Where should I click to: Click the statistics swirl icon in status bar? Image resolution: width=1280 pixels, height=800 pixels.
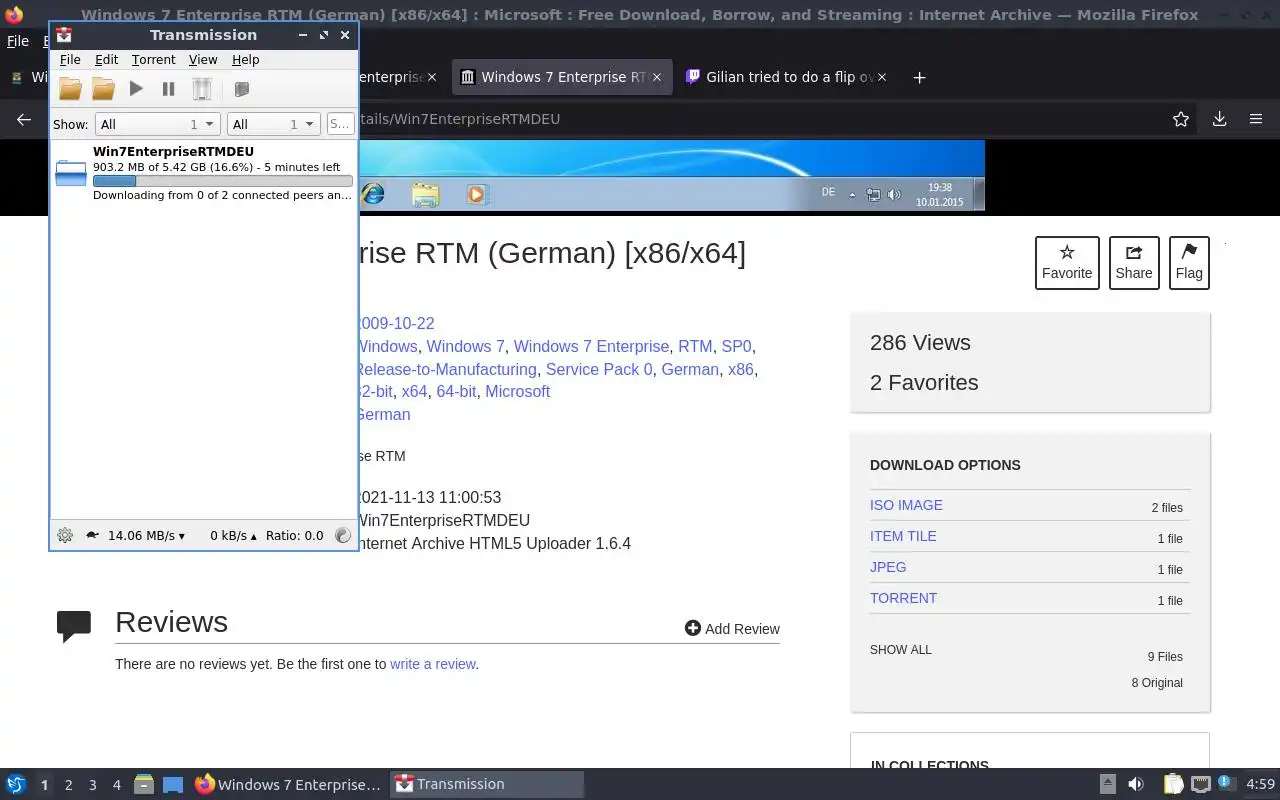343,535
